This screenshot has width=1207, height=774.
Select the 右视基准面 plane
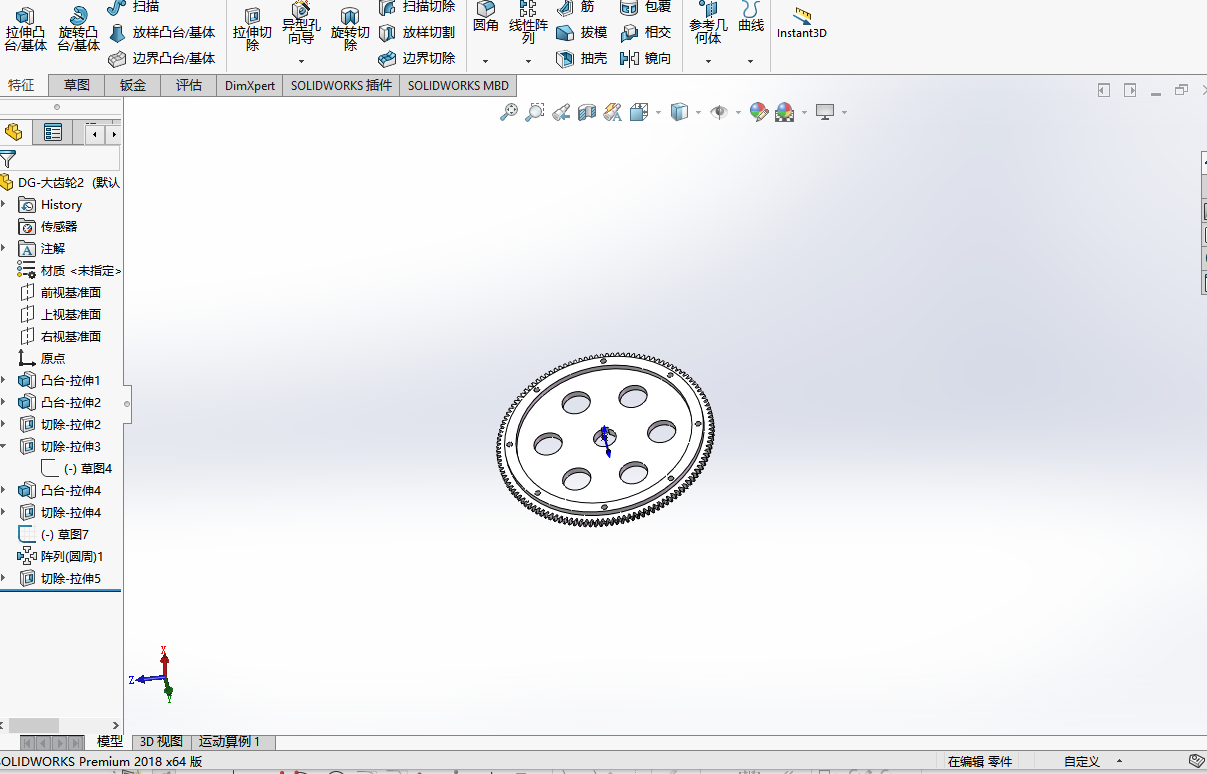point(60,337)
